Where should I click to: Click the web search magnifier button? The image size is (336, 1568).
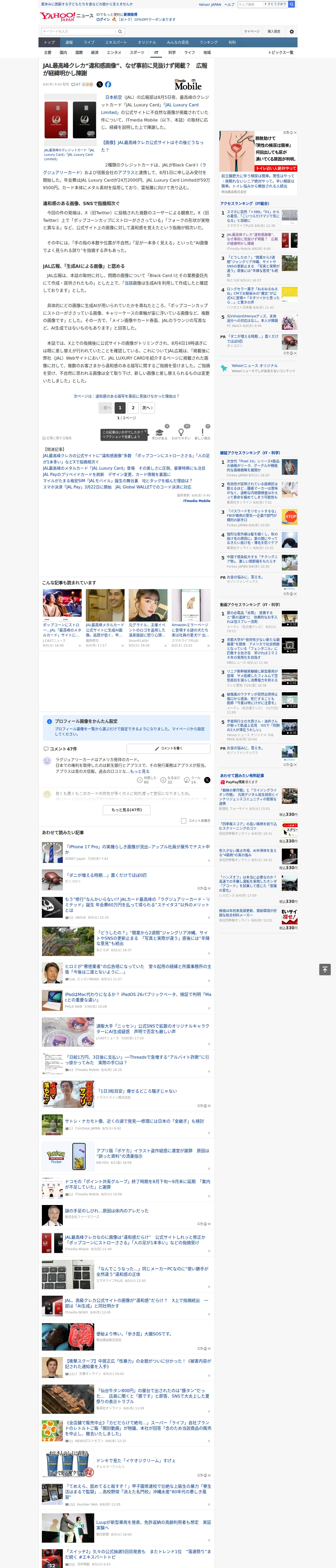[292, 4]
